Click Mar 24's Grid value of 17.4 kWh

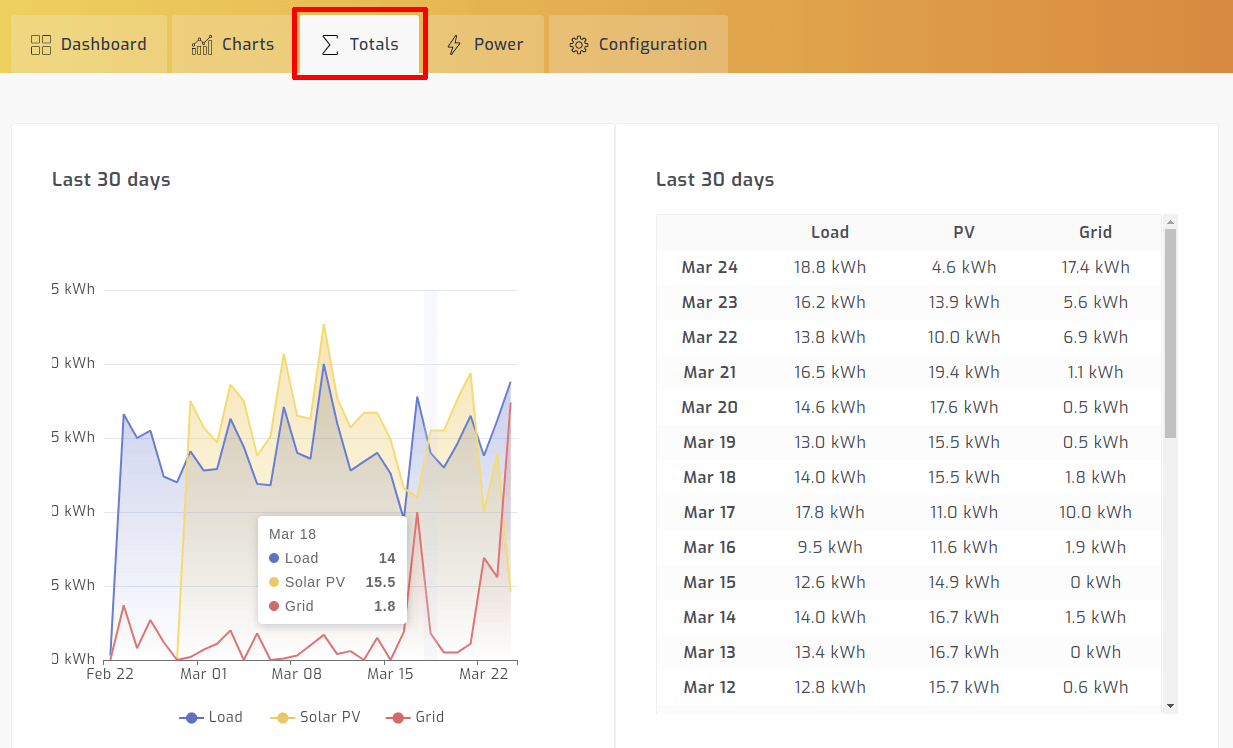(1095, 267)
